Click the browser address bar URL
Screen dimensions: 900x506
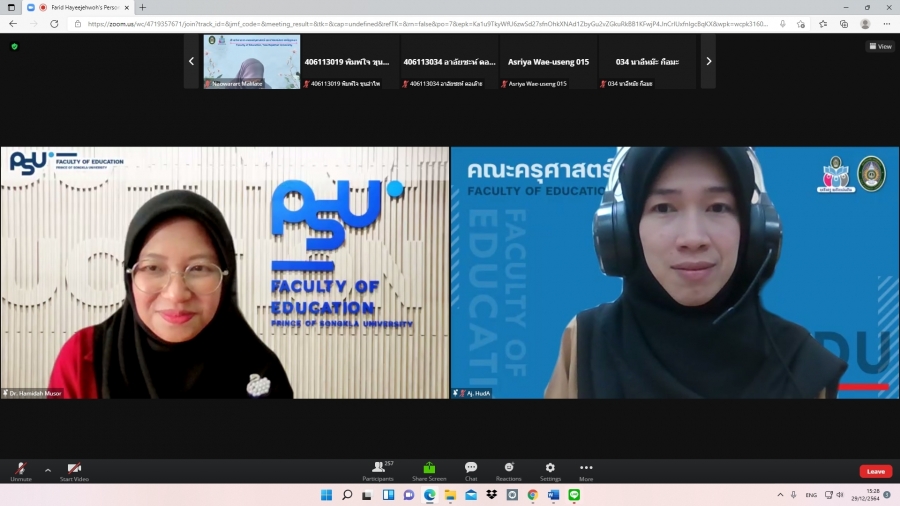coord(420,24)
